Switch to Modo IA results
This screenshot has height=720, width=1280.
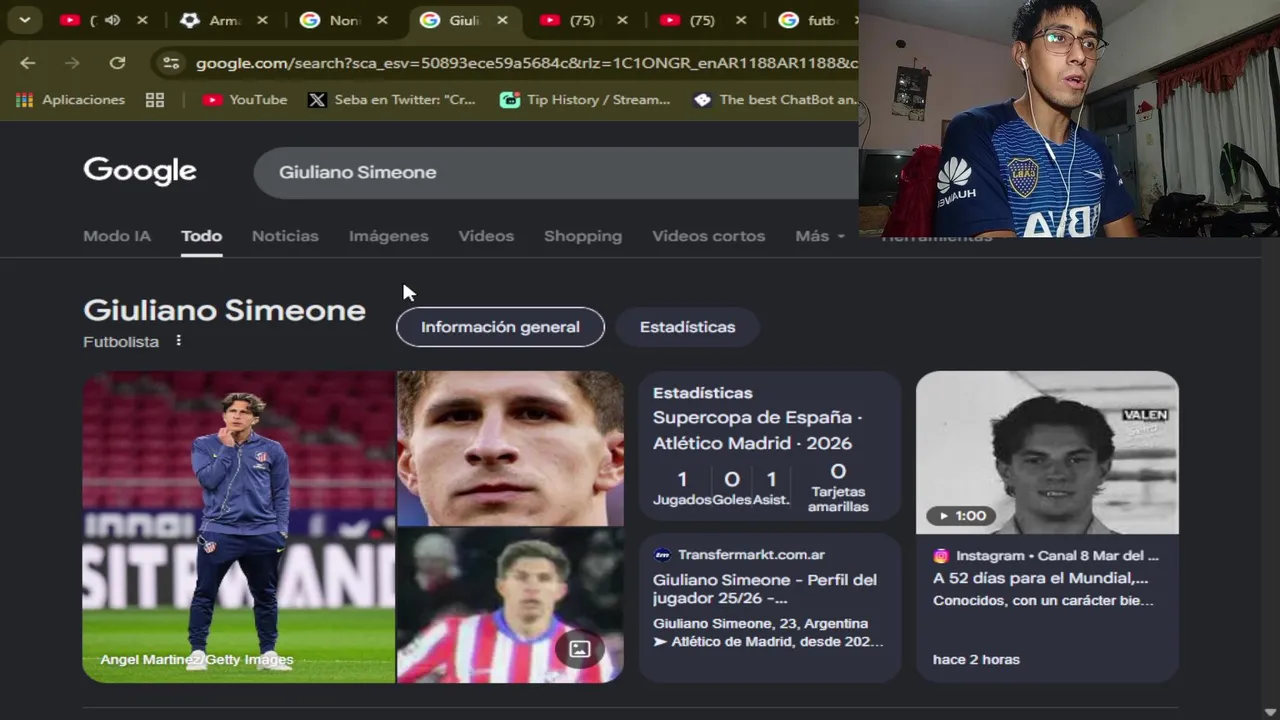coord(117,236)
